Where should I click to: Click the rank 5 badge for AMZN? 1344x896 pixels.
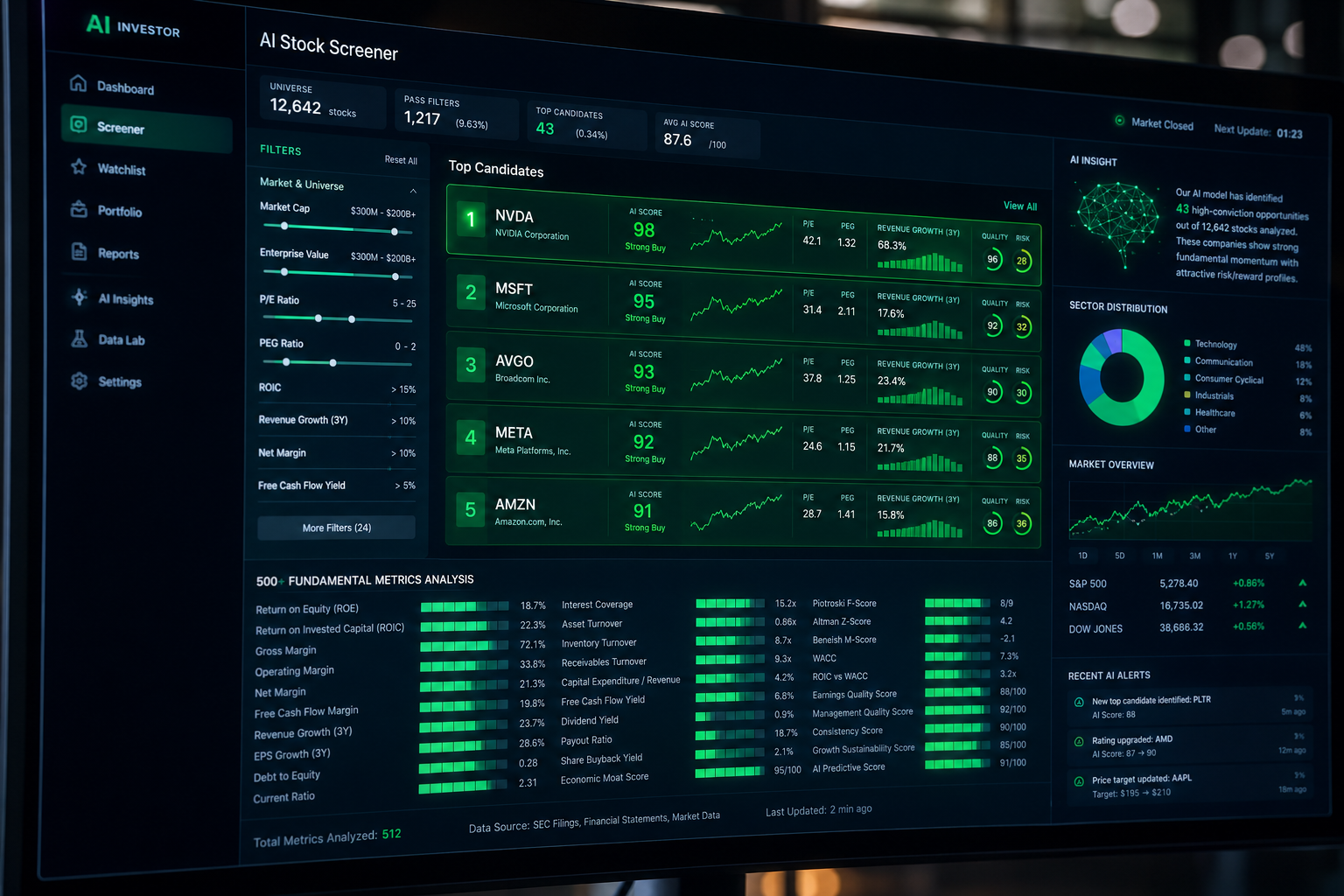pyautogui.click(x=471, y=509)
